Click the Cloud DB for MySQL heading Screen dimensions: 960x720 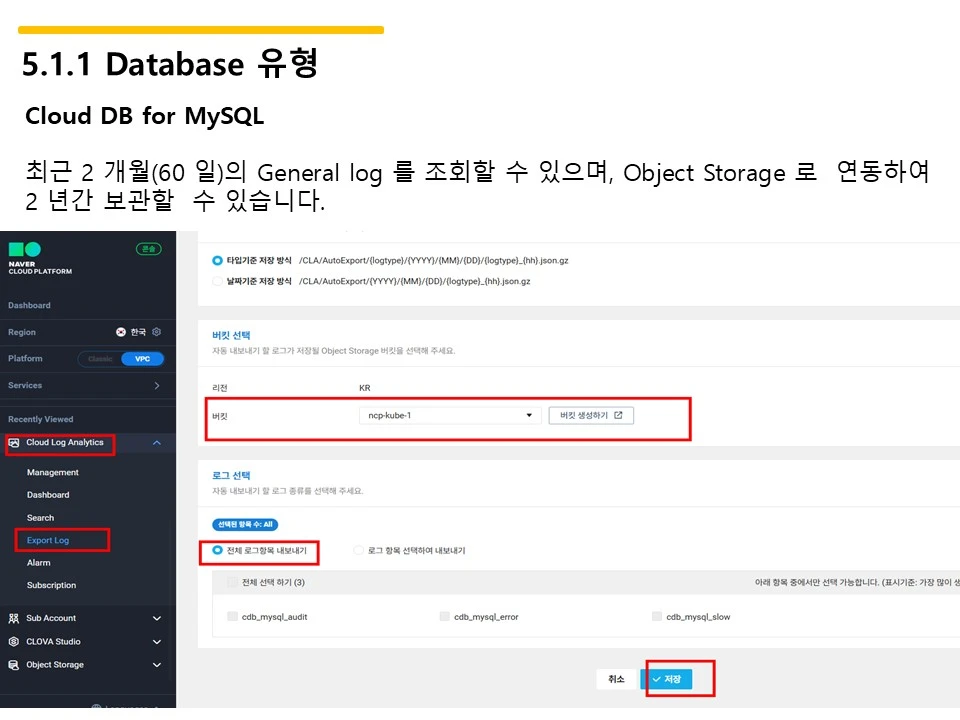click(x=144, y=116)
